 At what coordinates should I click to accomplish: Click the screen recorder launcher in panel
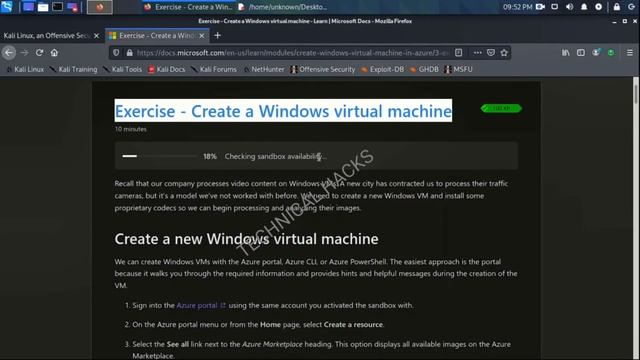coord(73,7)
